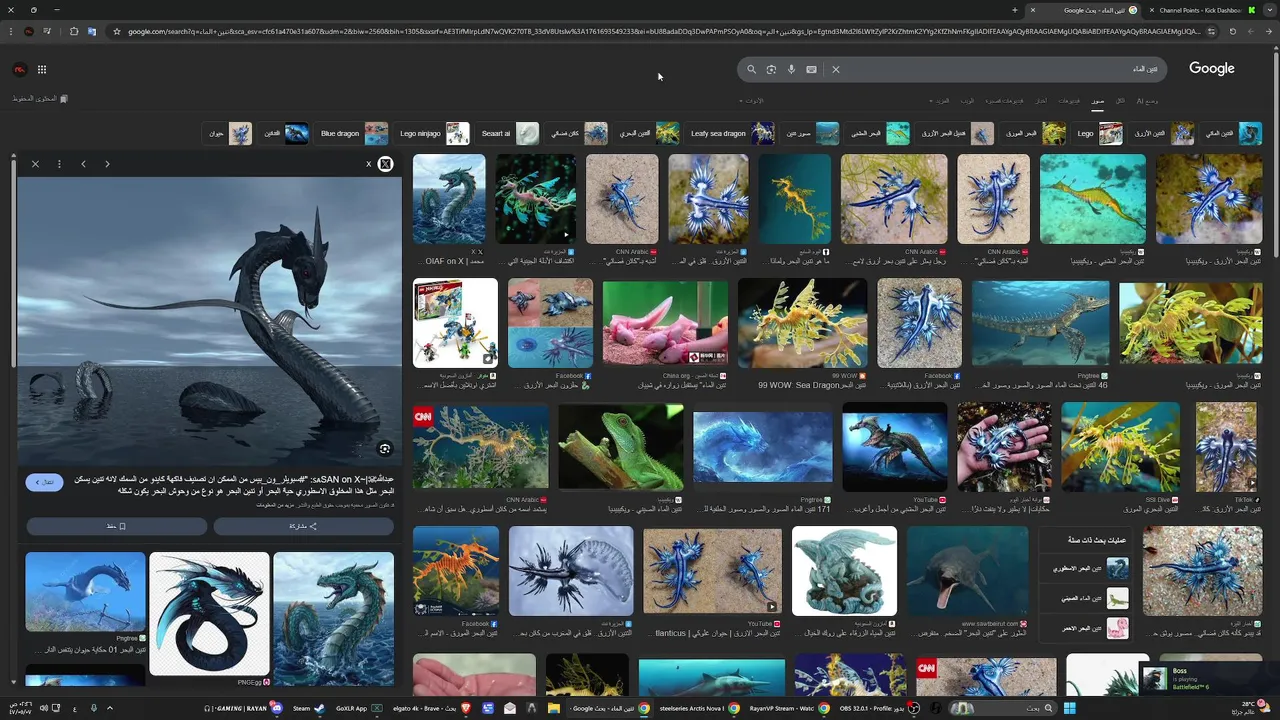Click the share button under preview
Viewport: 1280px width, 720px height.
303,526
